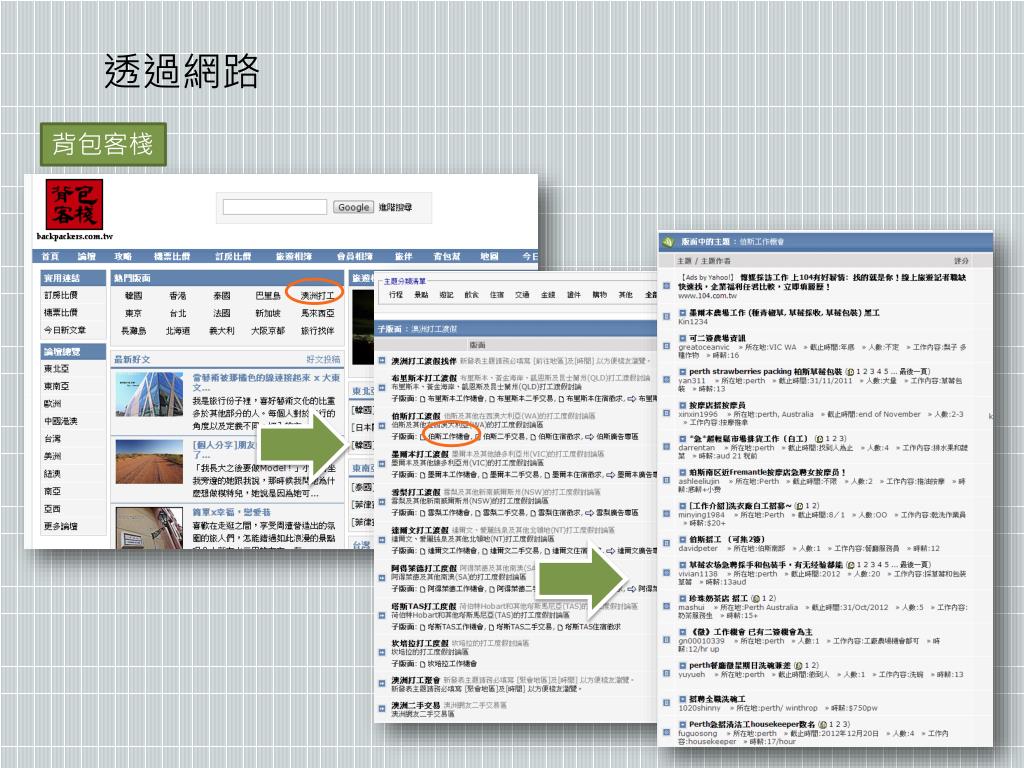The image size is (1024, 768).
Task: Click the search text box beside Google
Action: click(x=275, y=207)
